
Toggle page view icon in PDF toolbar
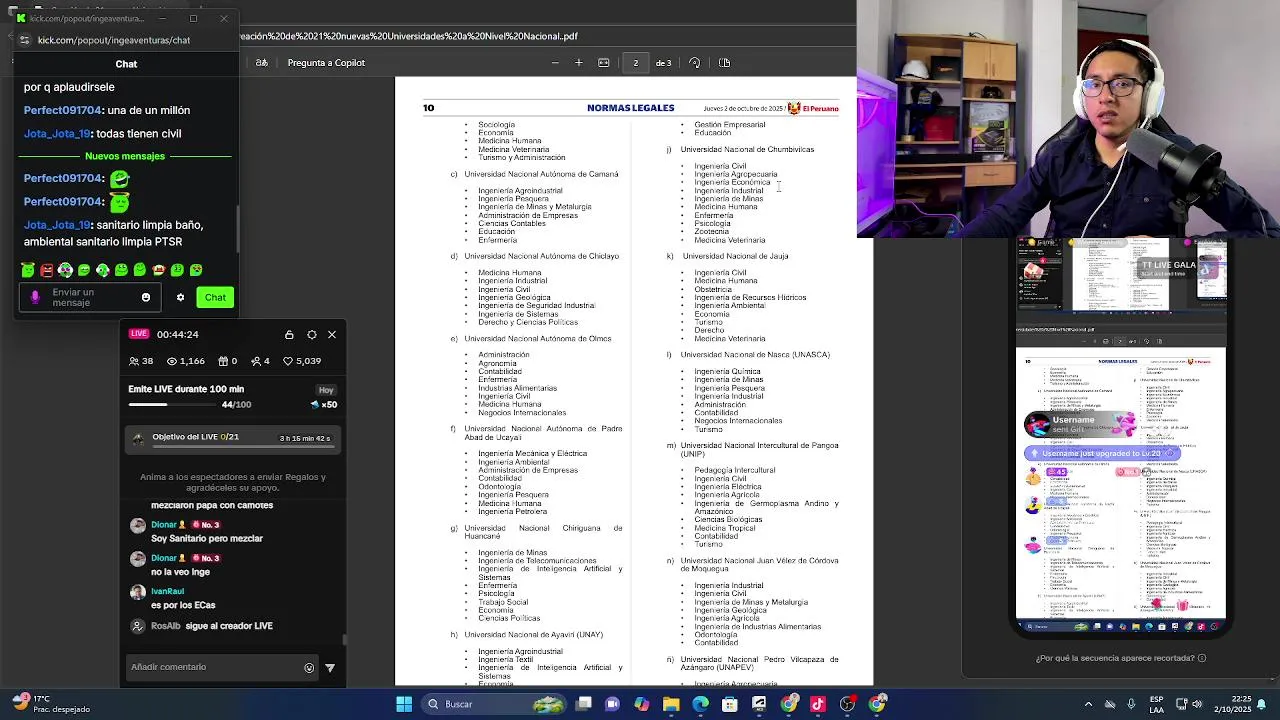[x=725, y=63]
